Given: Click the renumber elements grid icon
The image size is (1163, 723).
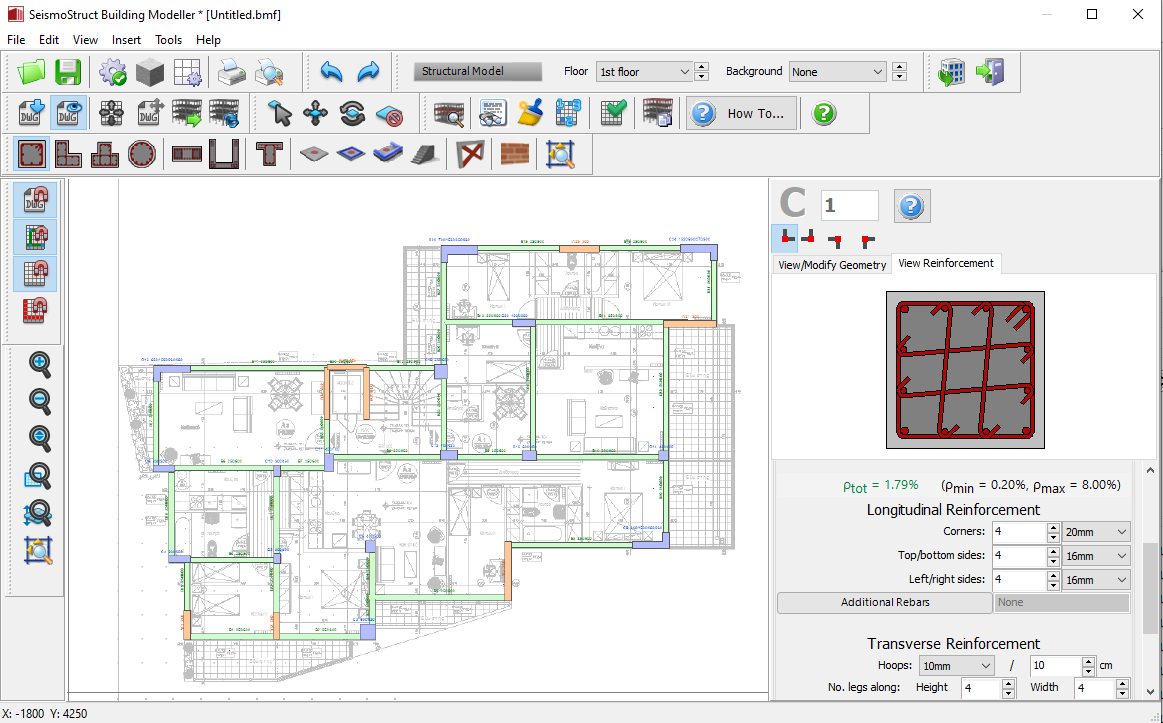Looking at the screenshot, I should (567, 113).
